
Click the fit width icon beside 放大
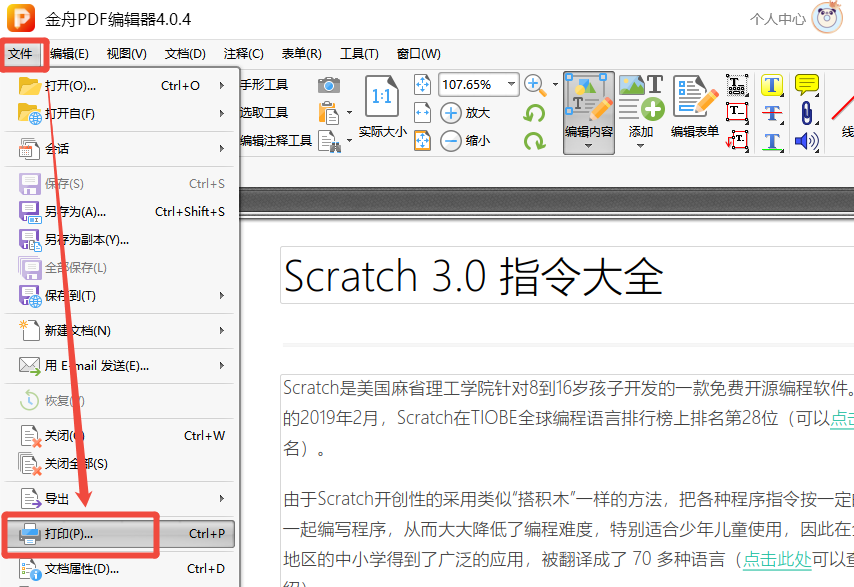[423, 113]
